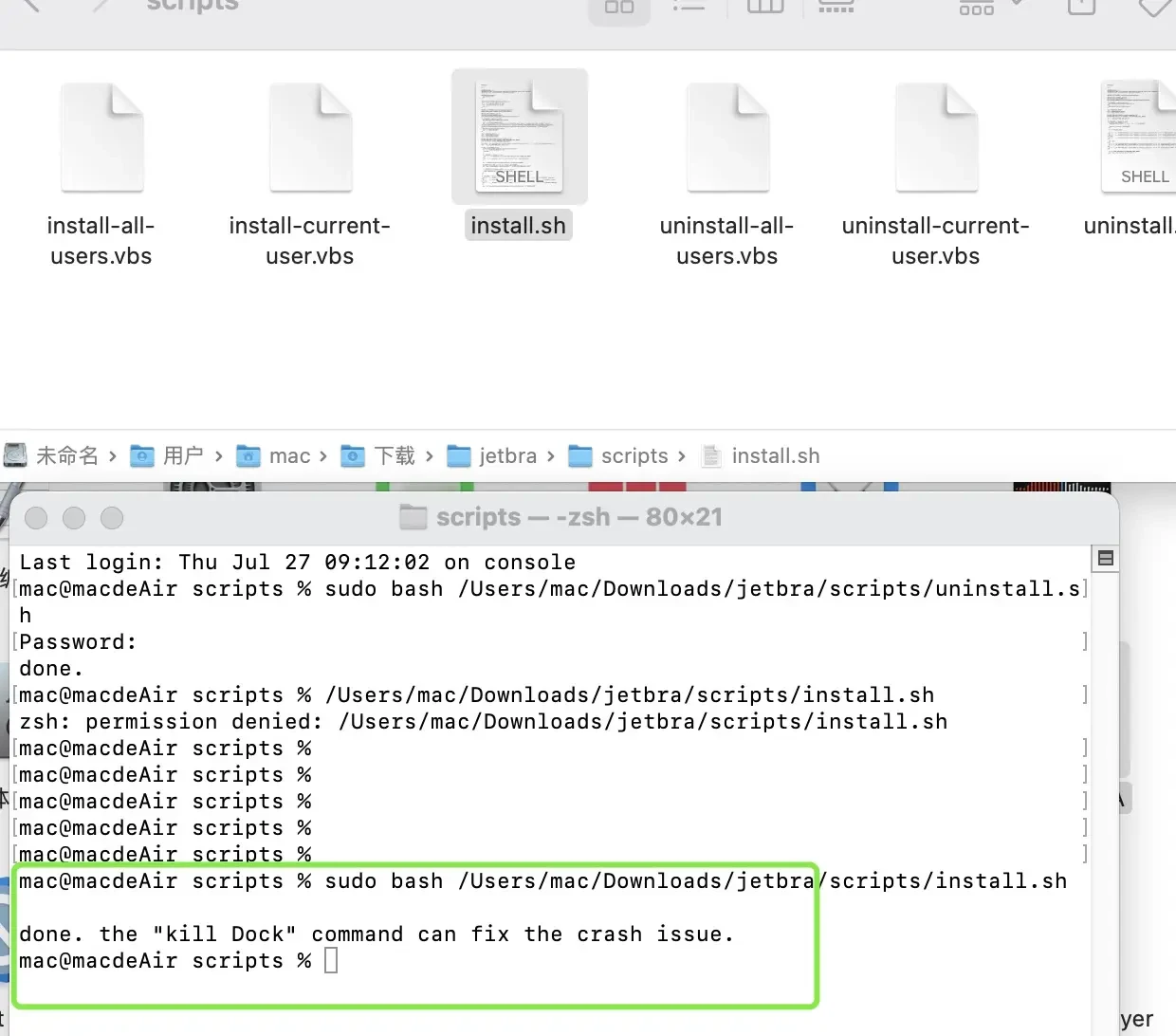Image resolution: width=1176 pixels, height=1036 pixels.
Task: Select the uninstall-current-user.vbs file icon
Action: pos(937,138)
